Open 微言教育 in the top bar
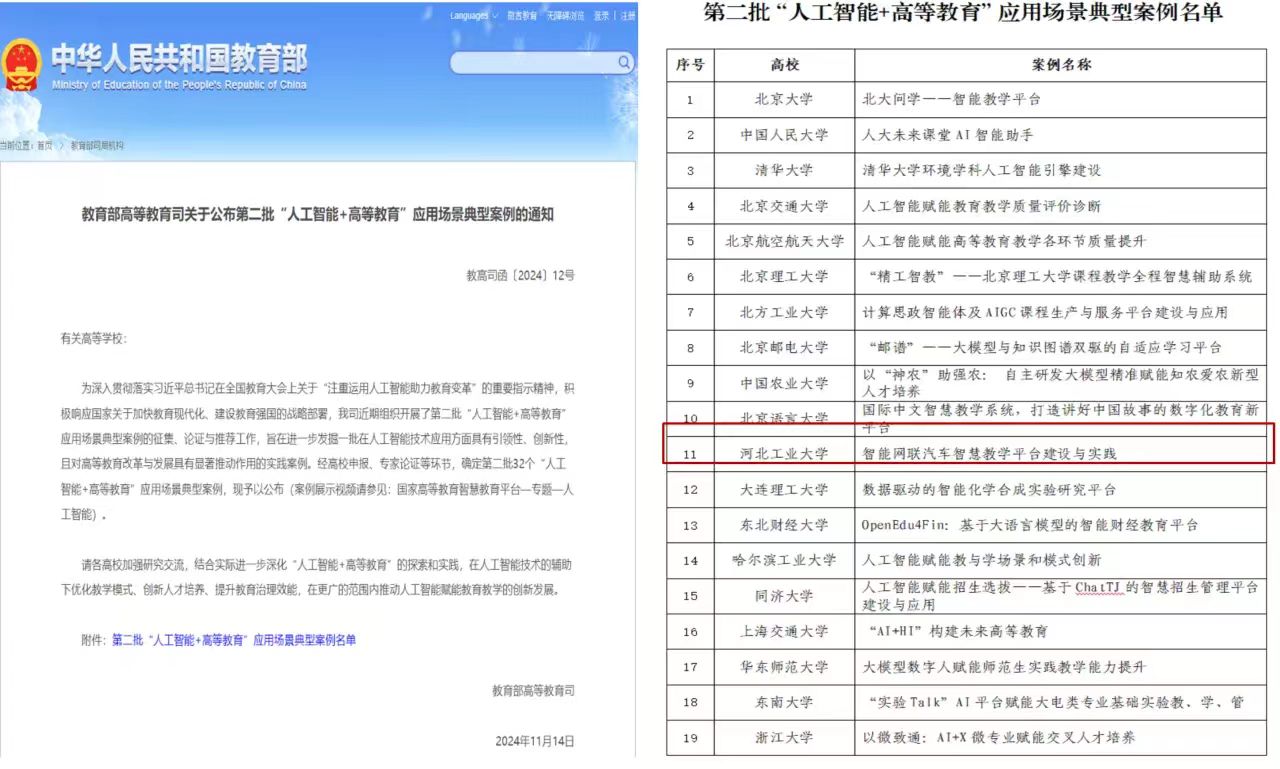Viewport: 1280px width, 769px height. [x=521, y=16]
